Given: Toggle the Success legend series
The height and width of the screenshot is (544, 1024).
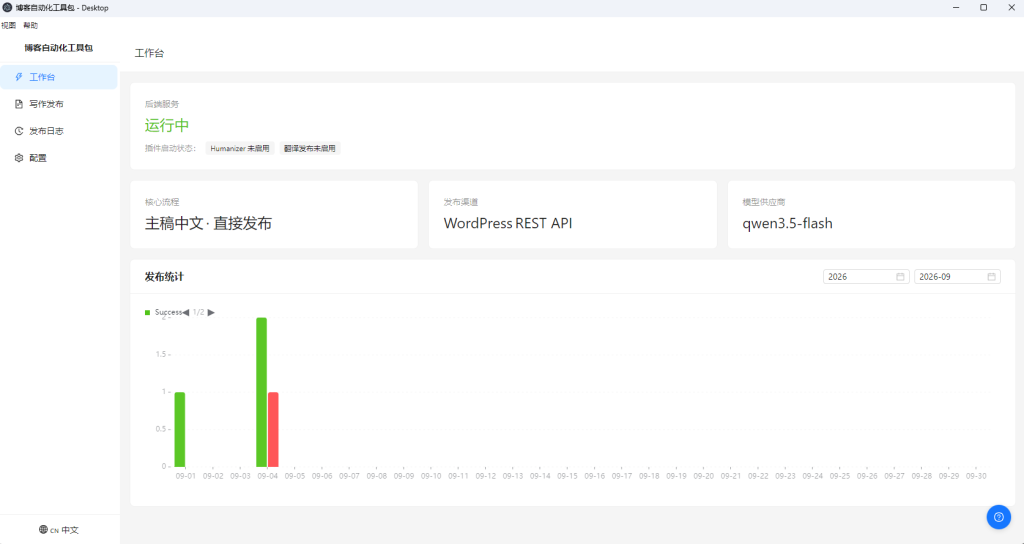Looking at the screenshot, I should pyautogui.click(x=163, y=312).
